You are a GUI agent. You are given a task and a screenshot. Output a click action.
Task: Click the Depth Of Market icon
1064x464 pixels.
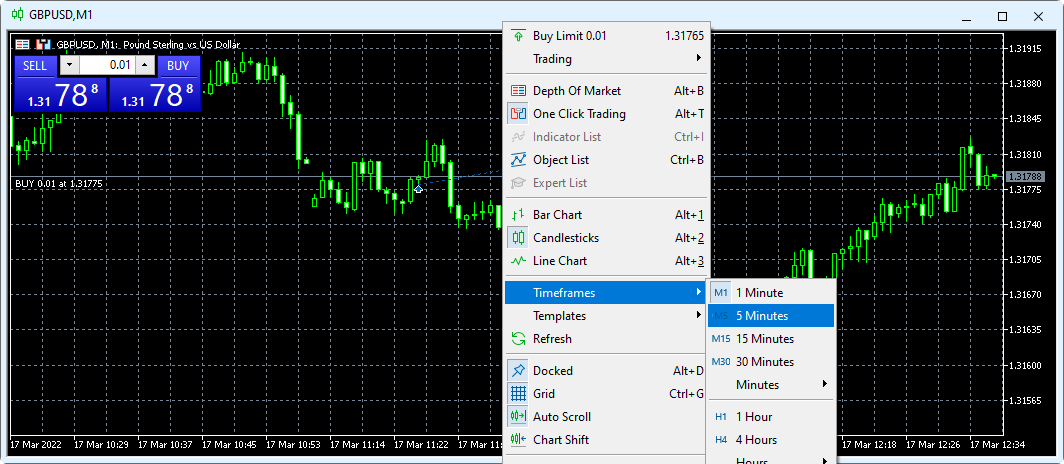pyautogui.click(x=518, y=91)
